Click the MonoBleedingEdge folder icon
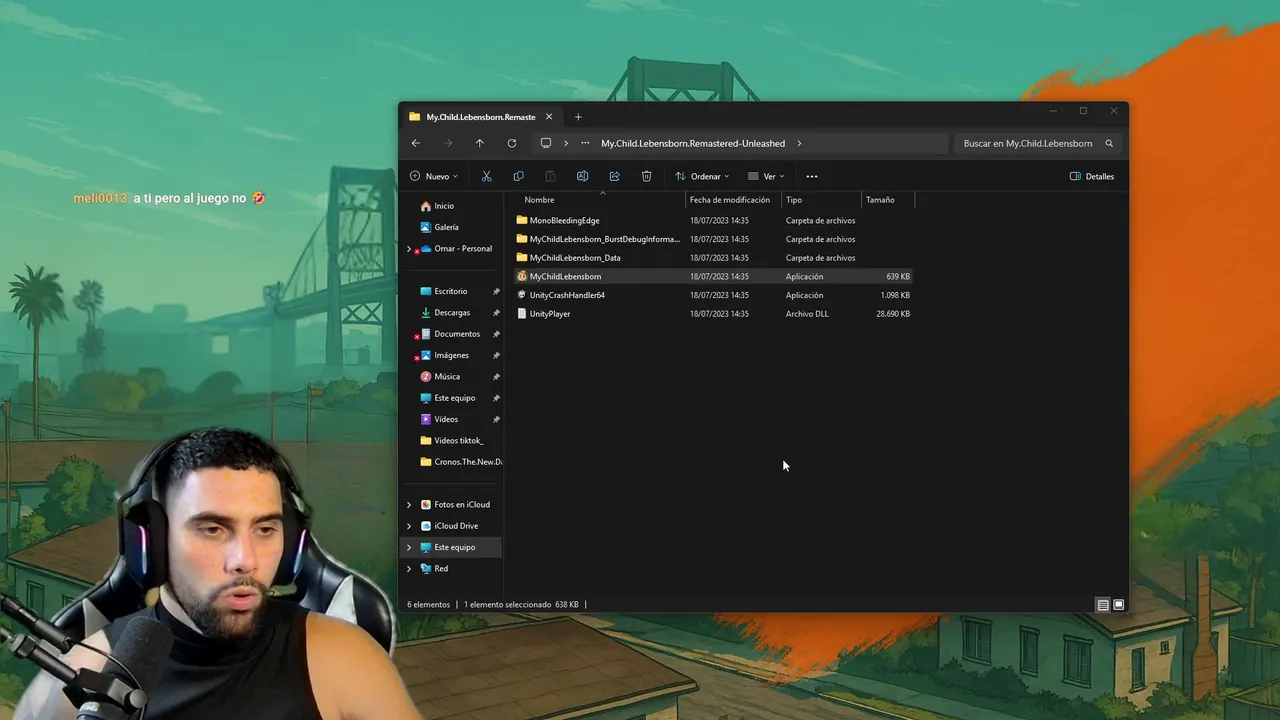Screen dimensions: 1280x720 coord(521,220)
